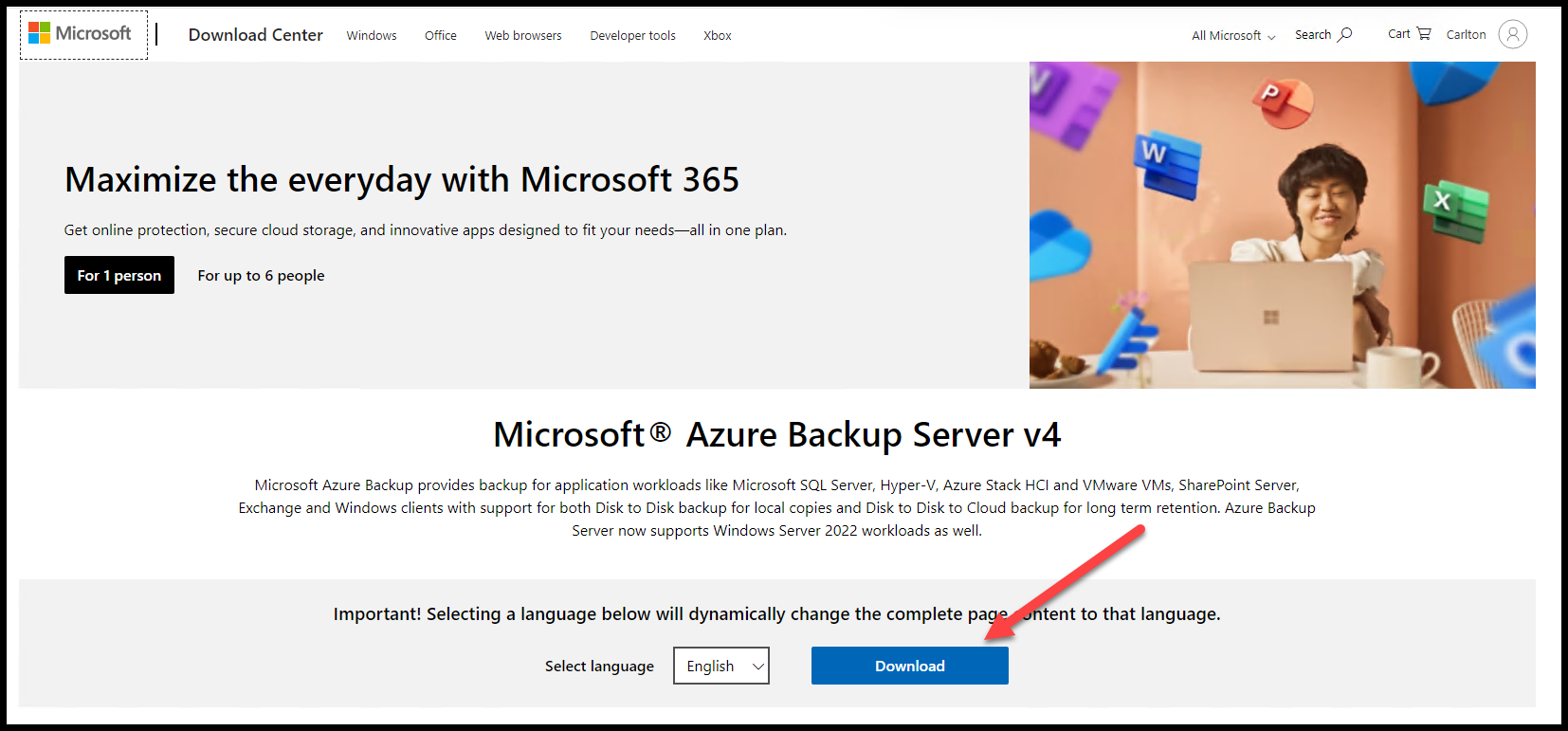
Task: Open the Xbox menu item
Action: (718, 35)
